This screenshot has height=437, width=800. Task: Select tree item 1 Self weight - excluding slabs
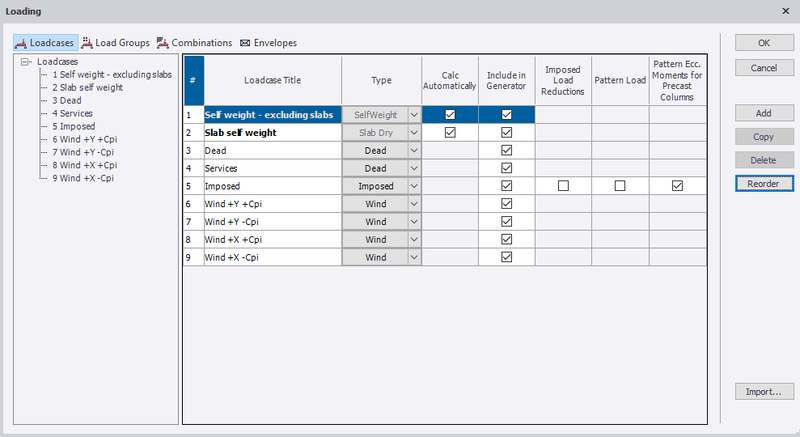click(112, 74)
